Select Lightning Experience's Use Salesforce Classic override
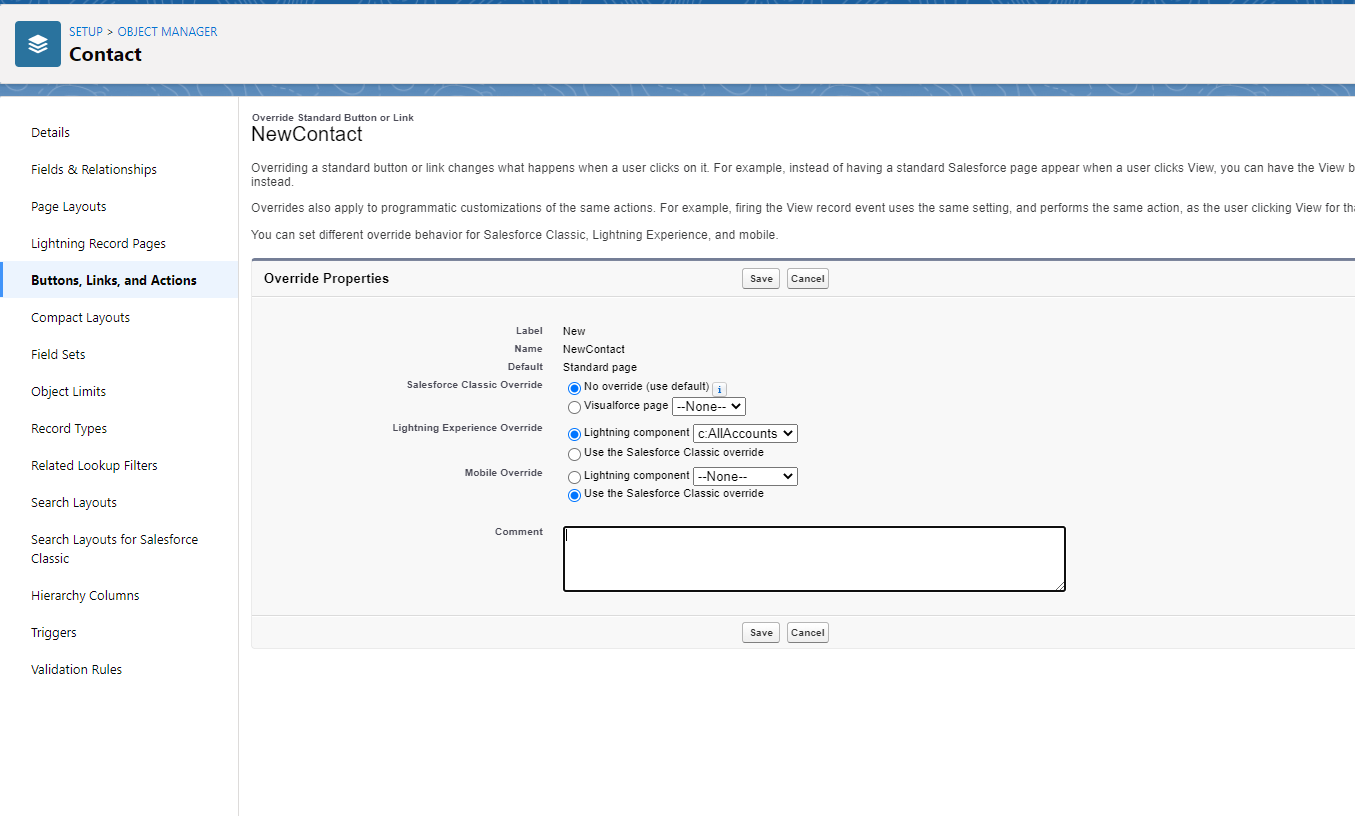The height and width of the screenshot is (816, 1355). click(574, 454)
